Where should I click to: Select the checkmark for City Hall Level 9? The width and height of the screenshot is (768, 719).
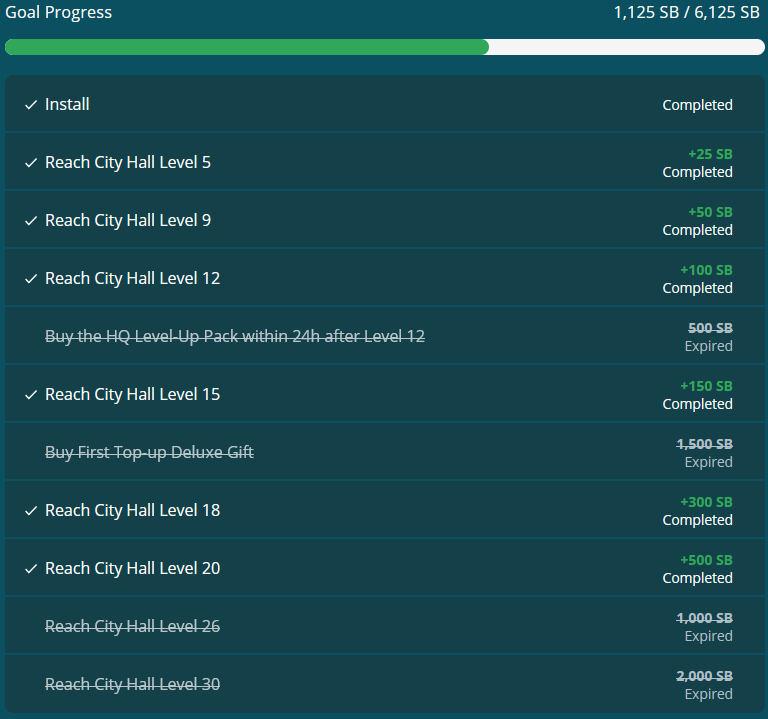(x=31, y=221)
